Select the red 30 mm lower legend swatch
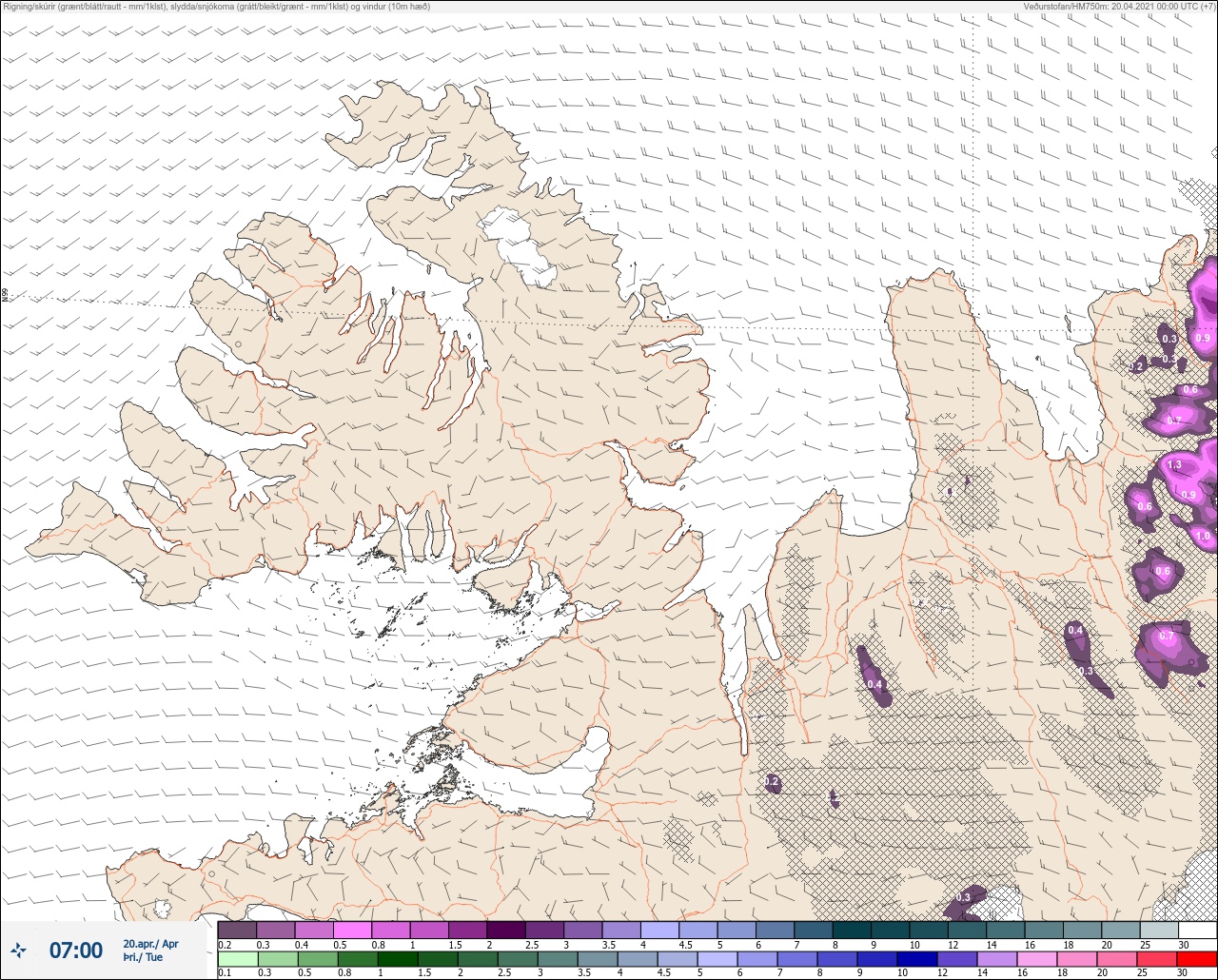1218x980 pixels. tap(1196, 958)
